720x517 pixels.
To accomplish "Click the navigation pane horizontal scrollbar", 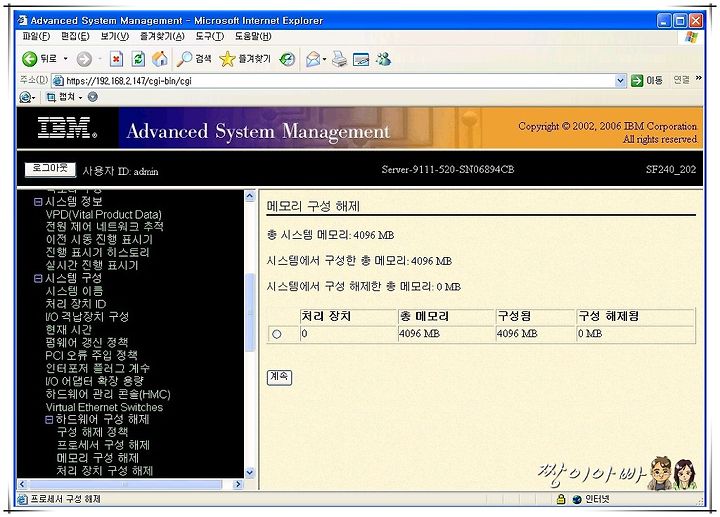I will click(125, 484).
